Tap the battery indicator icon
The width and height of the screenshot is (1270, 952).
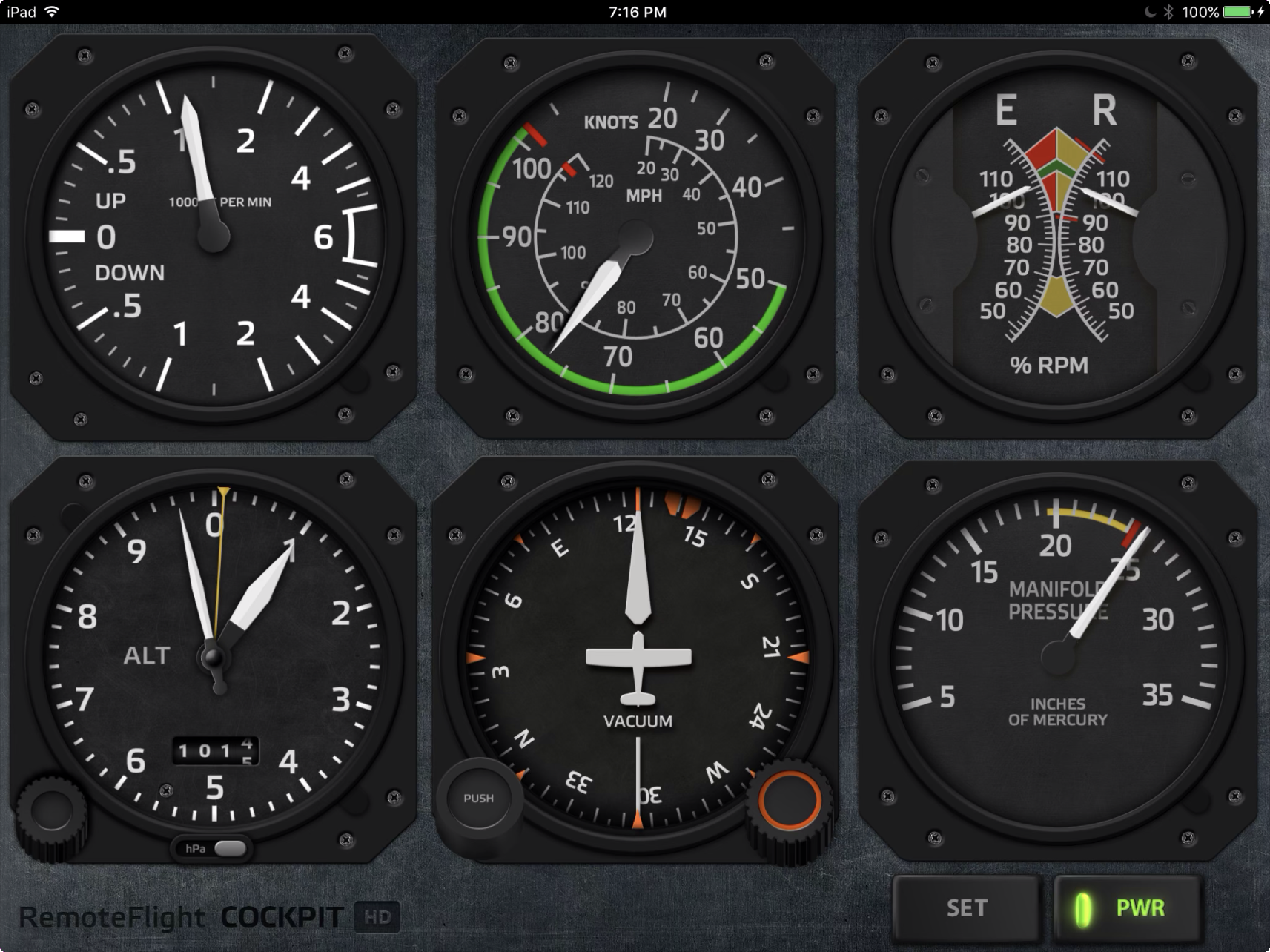pos(1237,12)
